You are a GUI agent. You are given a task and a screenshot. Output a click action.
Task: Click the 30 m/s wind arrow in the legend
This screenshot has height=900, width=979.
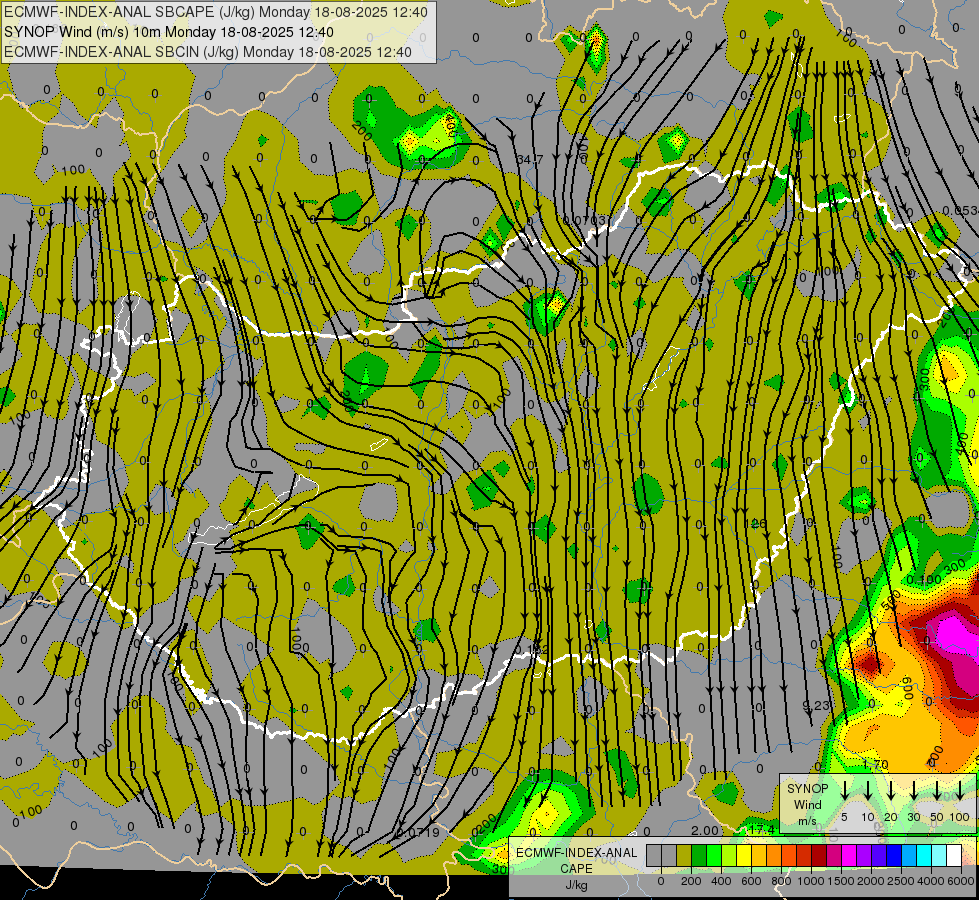(913, 790)
